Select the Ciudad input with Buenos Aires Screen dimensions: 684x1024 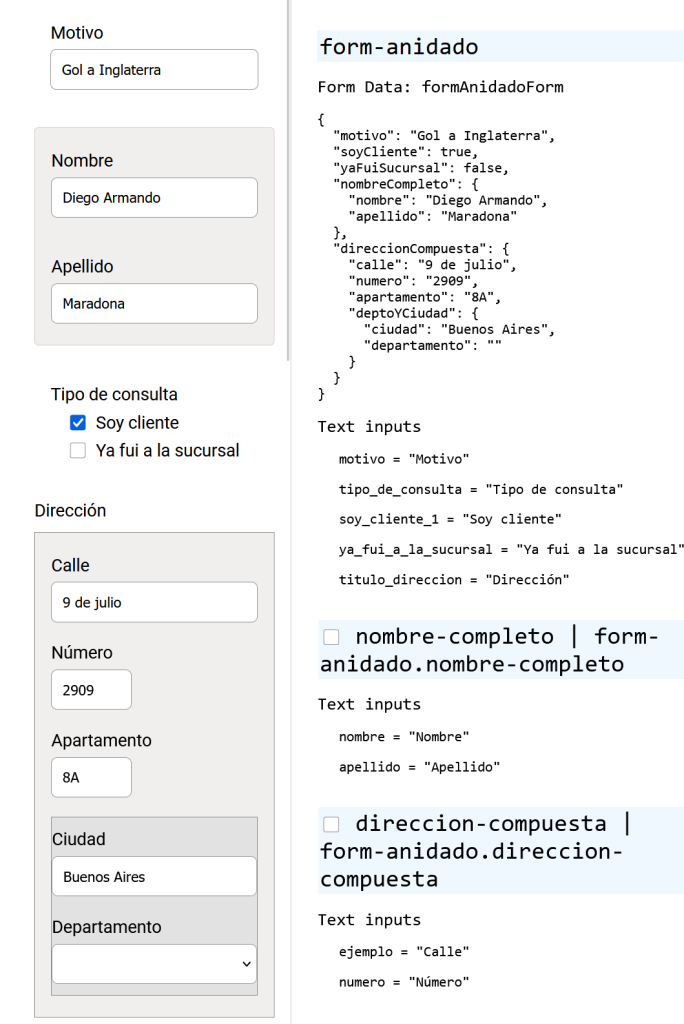point(154,877)
